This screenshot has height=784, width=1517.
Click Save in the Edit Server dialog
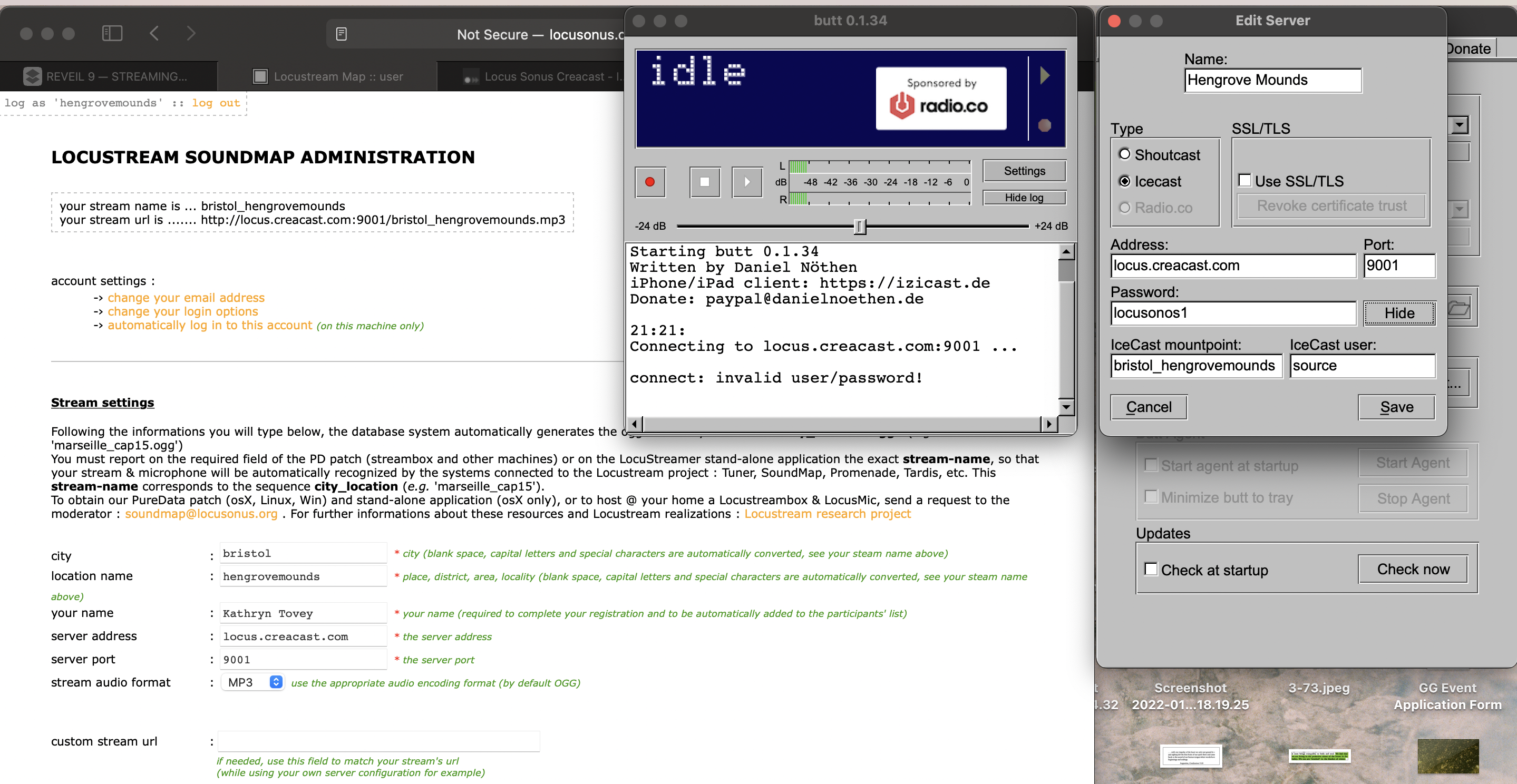coord(1396,407)
